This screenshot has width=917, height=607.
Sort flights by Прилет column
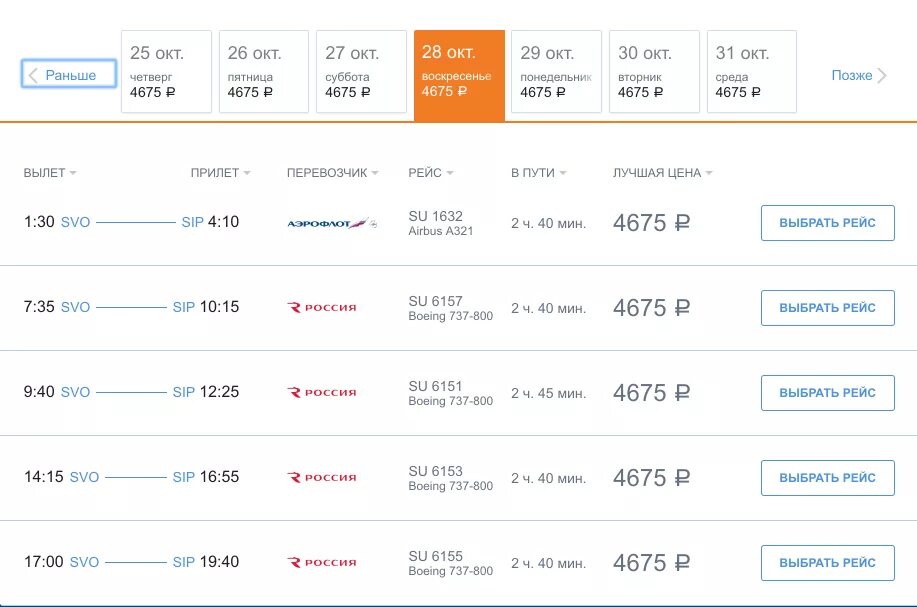pos(220,173)
